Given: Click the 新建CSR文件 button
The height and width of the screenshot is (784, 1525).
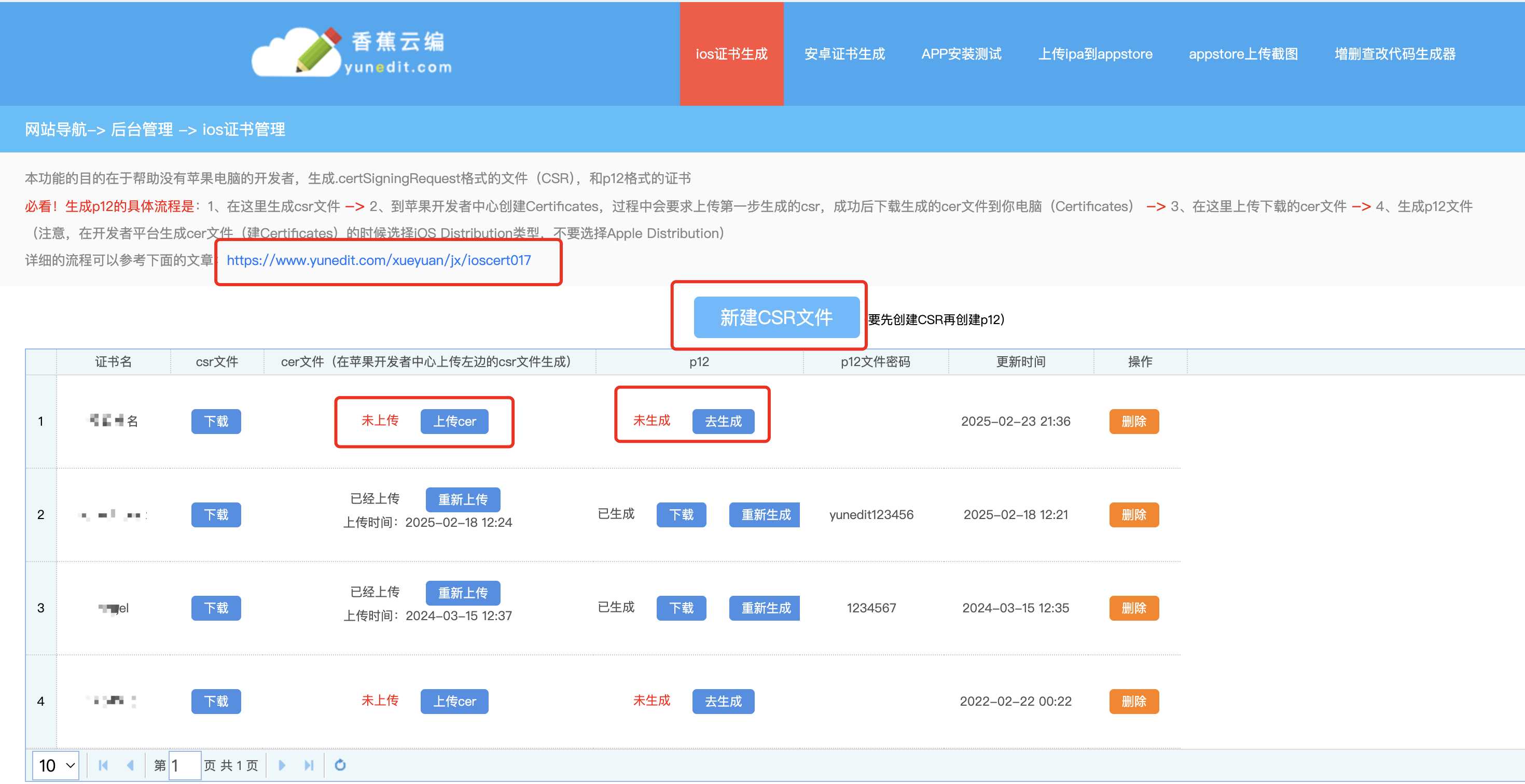Looking at the screenshot, I should tap(776, 317).
